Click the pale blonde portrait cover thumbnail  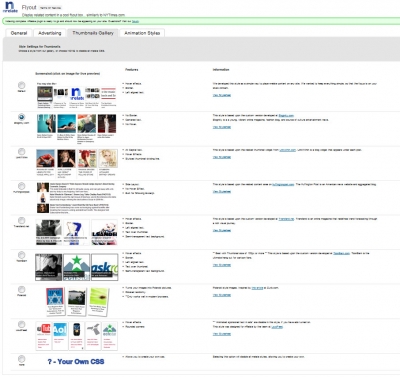click(108, 158)
